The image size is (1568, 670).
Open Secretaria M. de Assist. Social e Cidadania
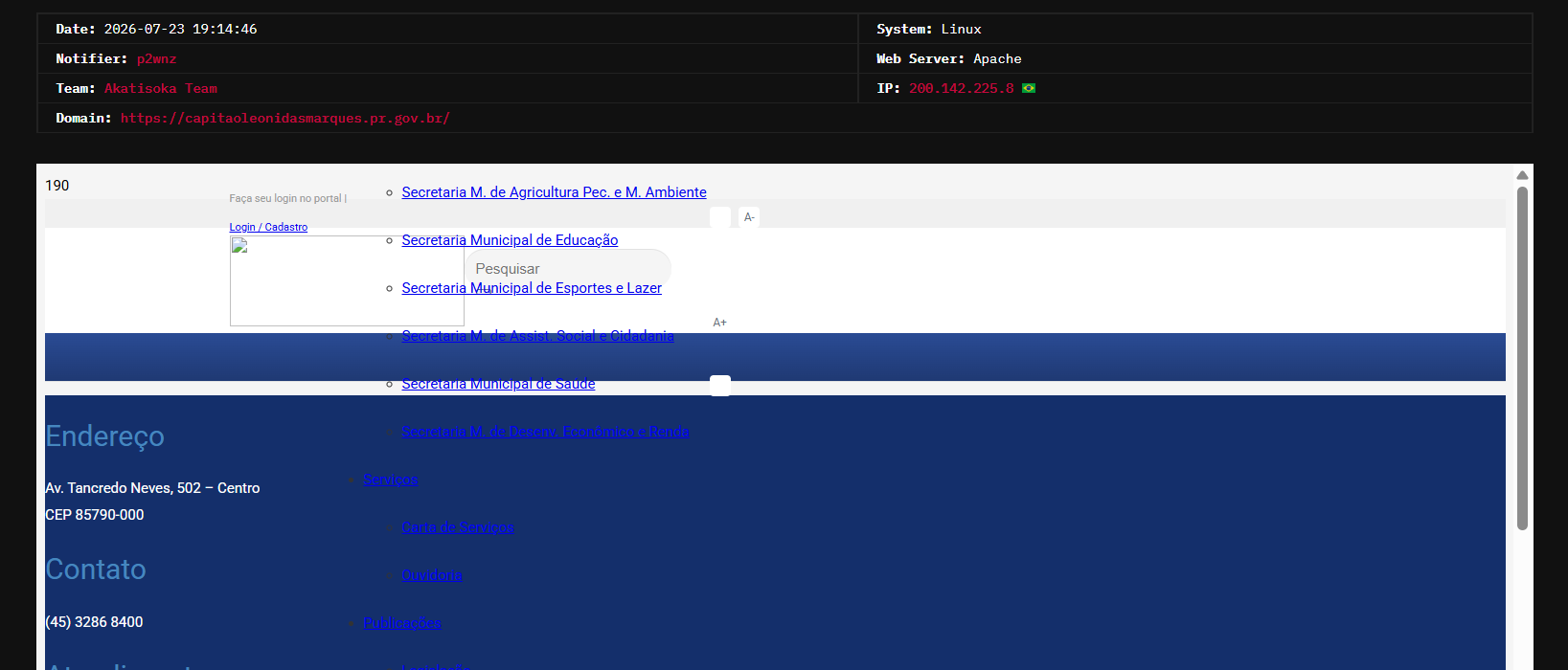pos(537,336)
